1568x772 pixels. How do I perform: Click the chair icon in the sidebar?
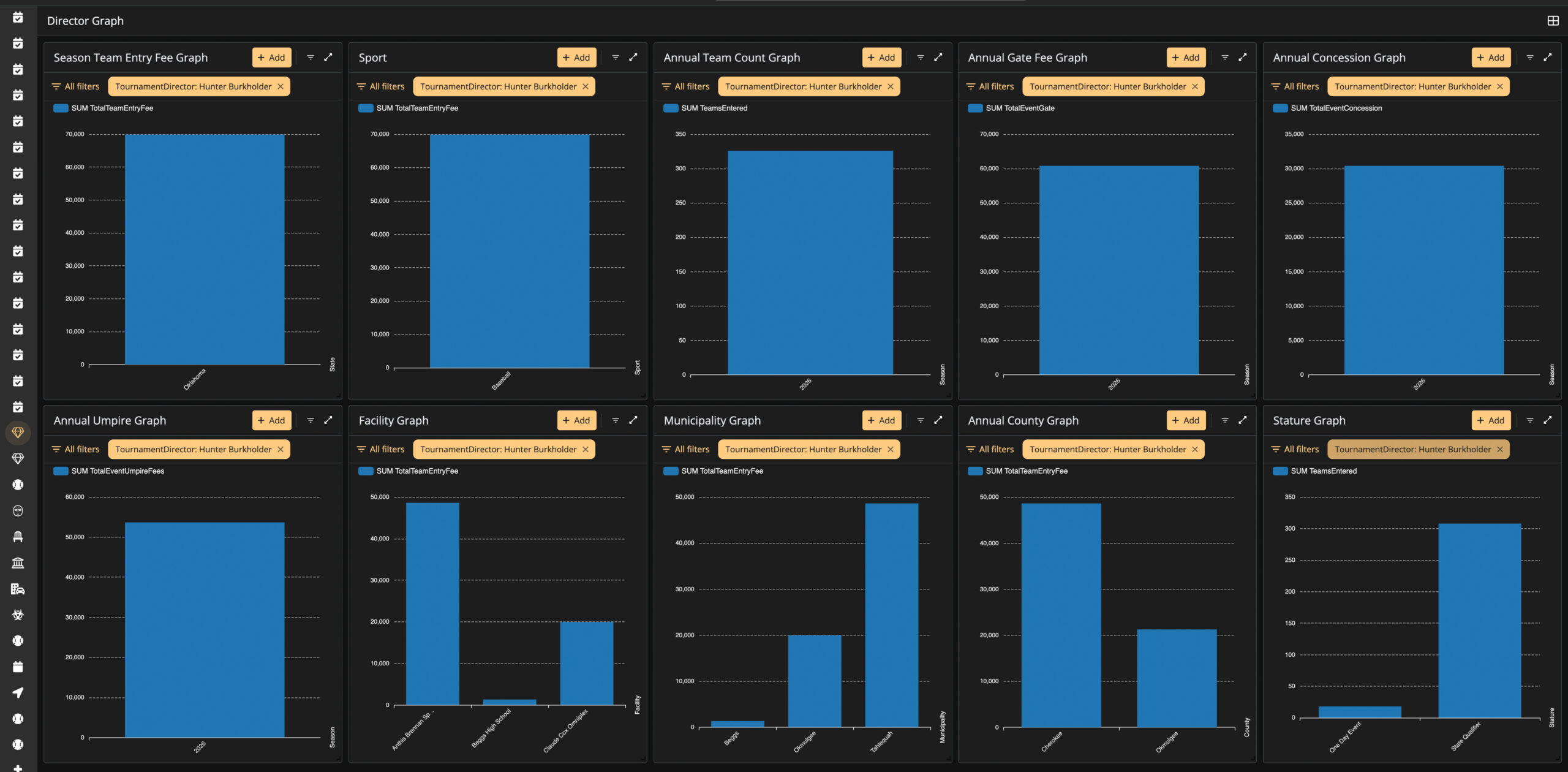coord(18,537)
